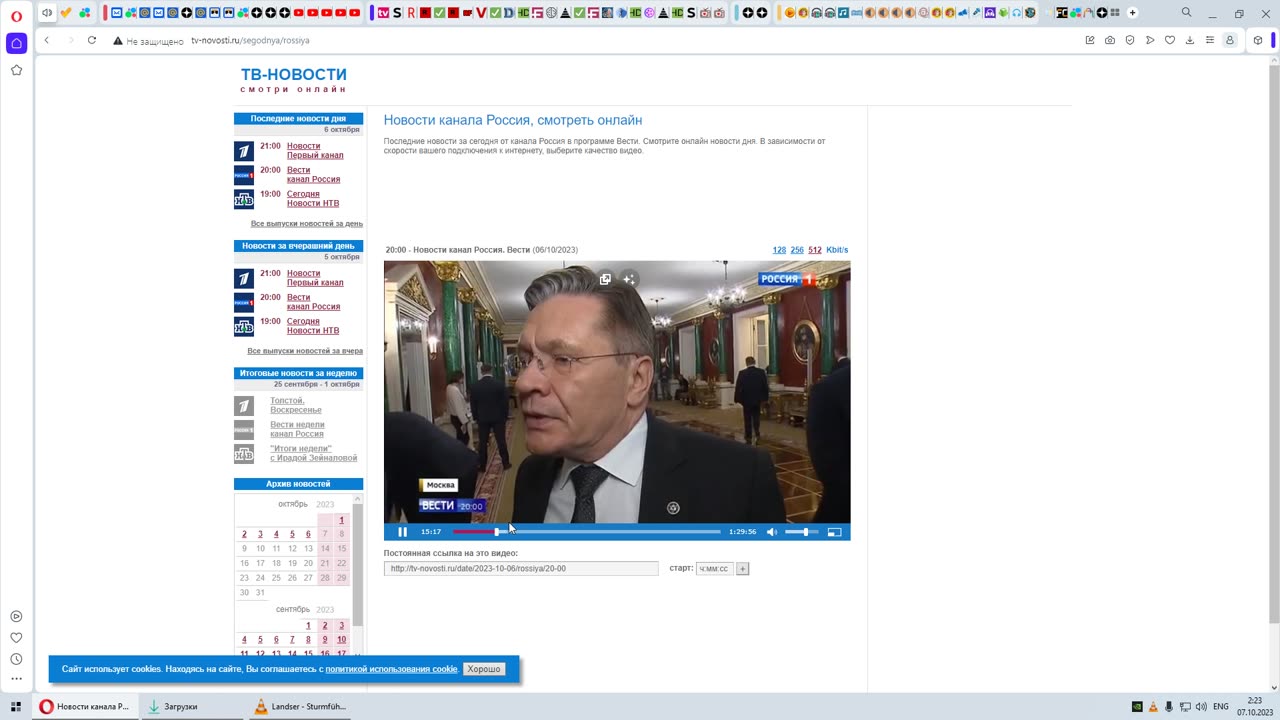Open the extensions cube icon
Viewport: 1280px width, 720px height.
1258,40
